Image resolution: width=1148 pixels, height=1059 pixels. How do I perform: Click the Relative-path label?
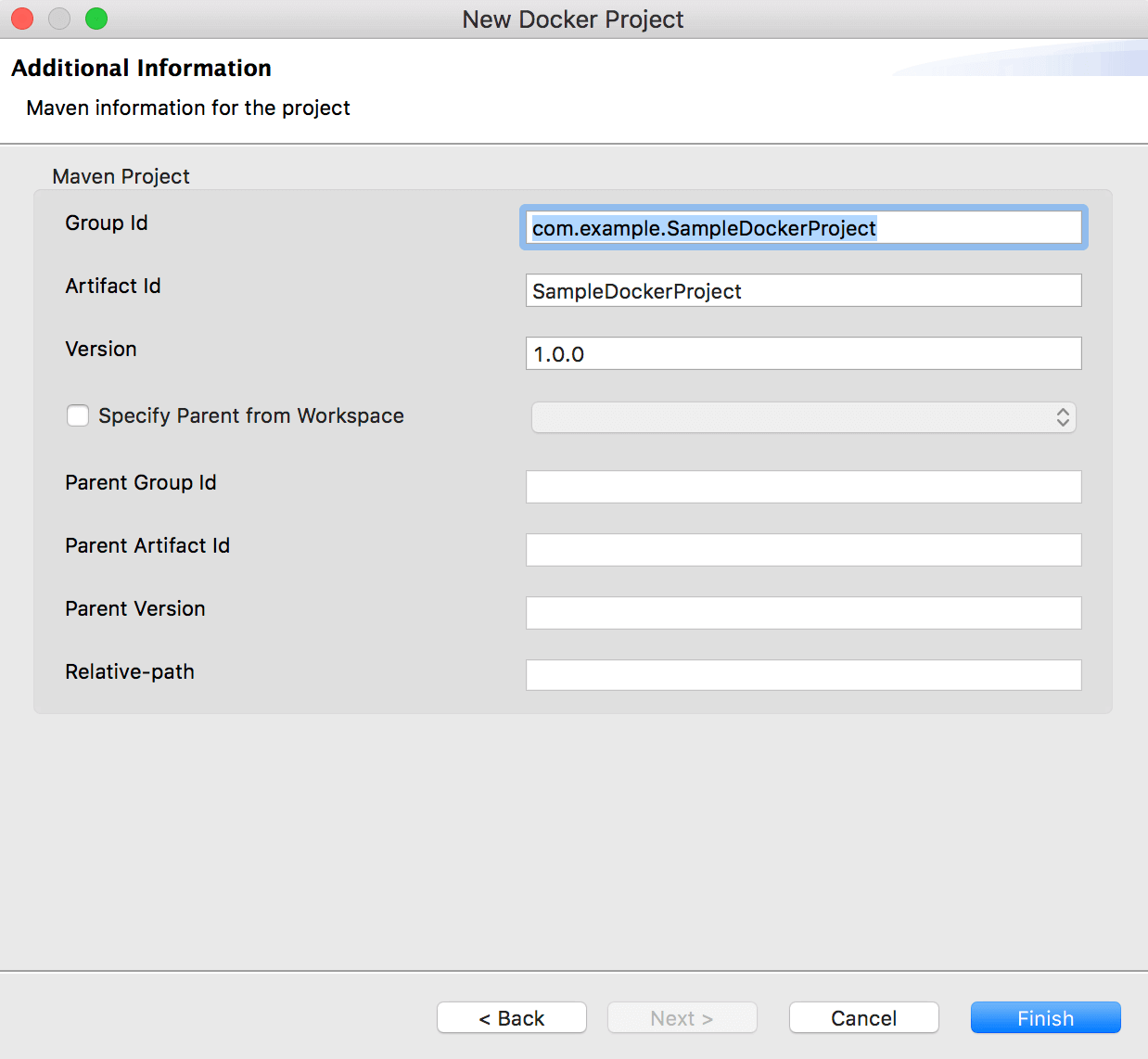click(x=130, y=671)
